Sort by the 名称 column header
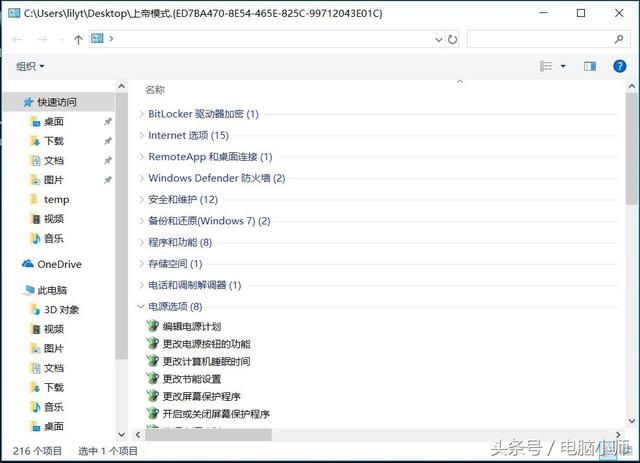The height and width of the screenshot is (463, 640). point(155,90)
